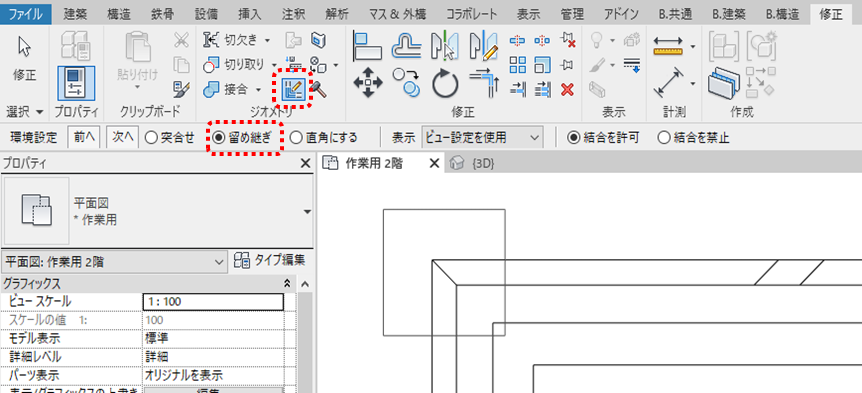This screenshot has height=393, width=862.
Task: Activate the Move tool
Action: coord(367,83)
